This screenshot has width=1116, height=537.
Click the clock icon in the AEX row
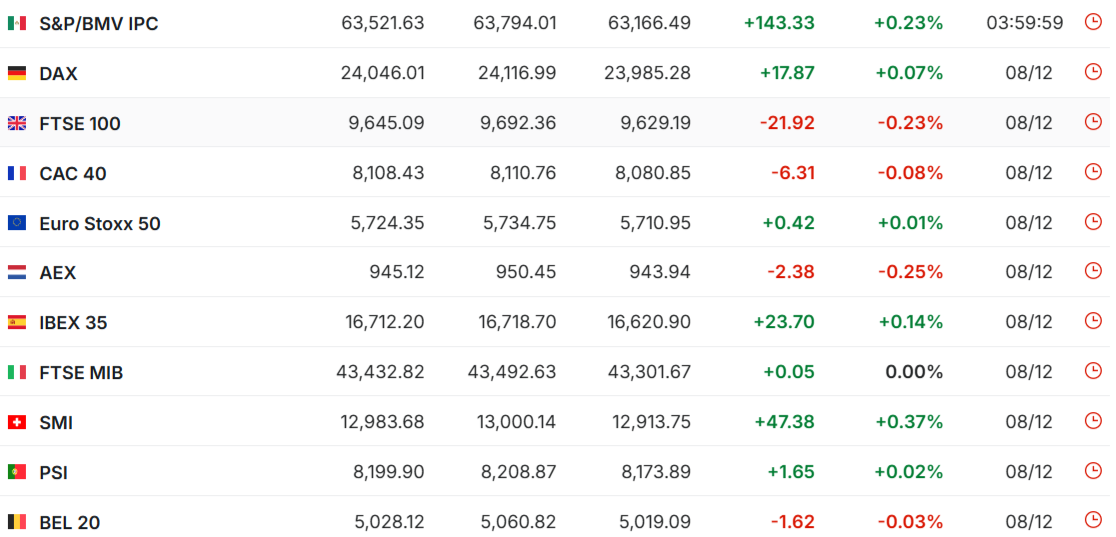click(x=1093, y=271)
